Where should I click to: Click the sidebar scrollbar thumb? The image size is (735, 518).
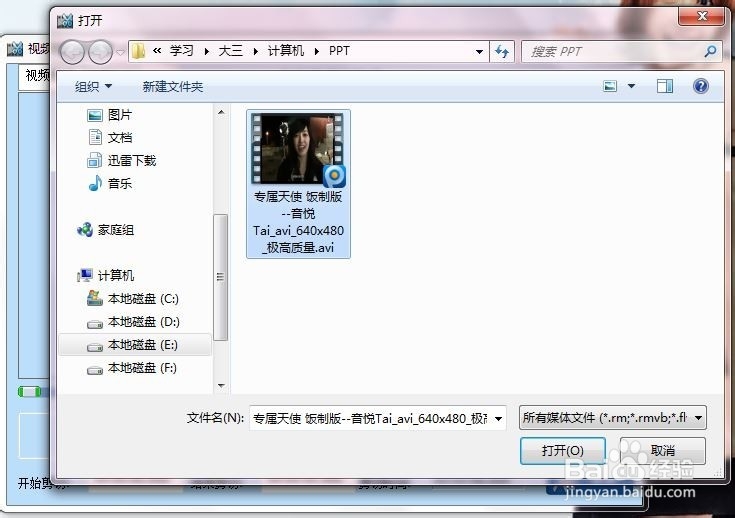click(x=220, y=277)
